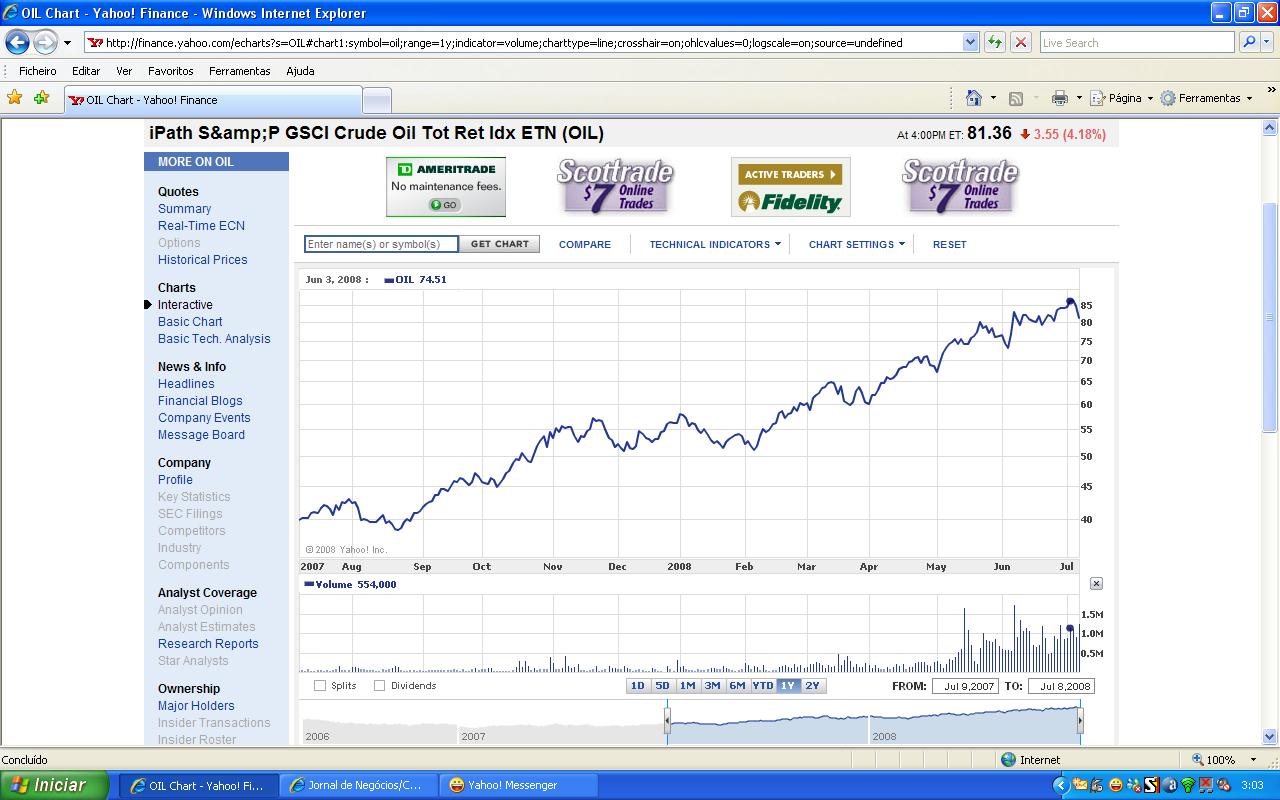Select the 5D range button
The image size is (1280, 800).
point(663,686)
